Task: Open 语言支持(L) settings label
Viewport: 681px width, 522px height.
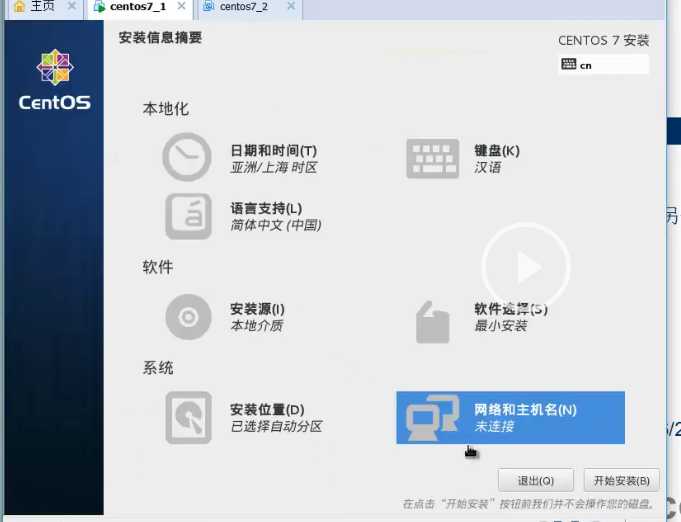Action: coord(266,208)
